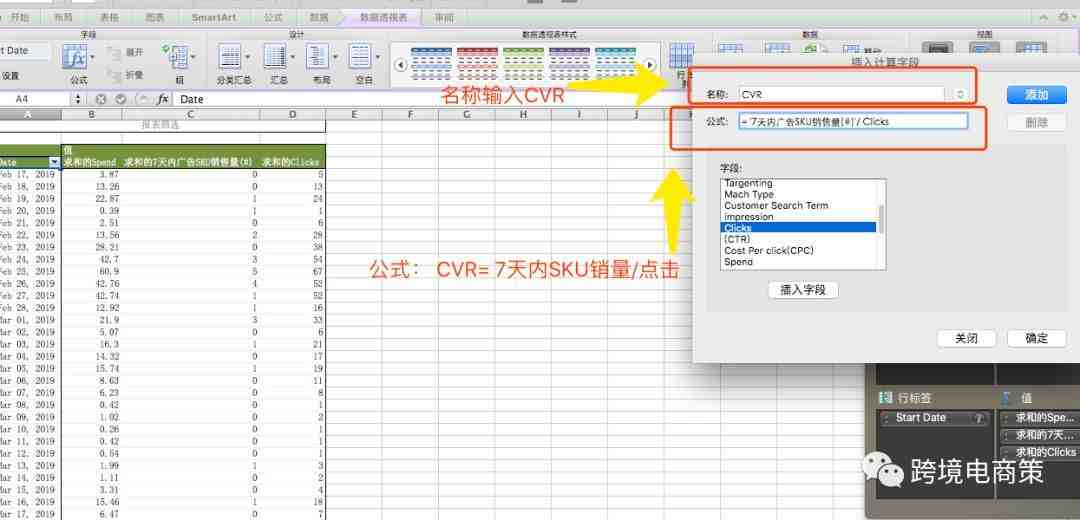Image resolution: width=1080 pixels, height=520 pixels.
Task: Click the 名称 name input field
Action: coord(842,95)
